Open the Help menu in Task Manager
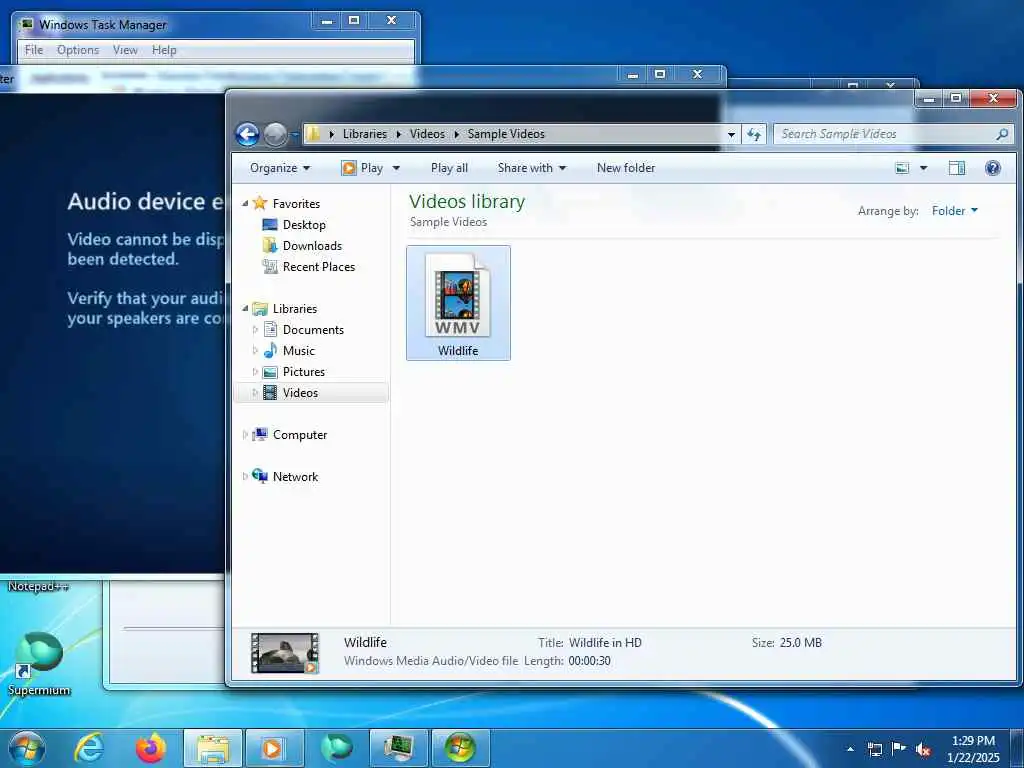Screen dimensions: 1024x768 point(164,50)
